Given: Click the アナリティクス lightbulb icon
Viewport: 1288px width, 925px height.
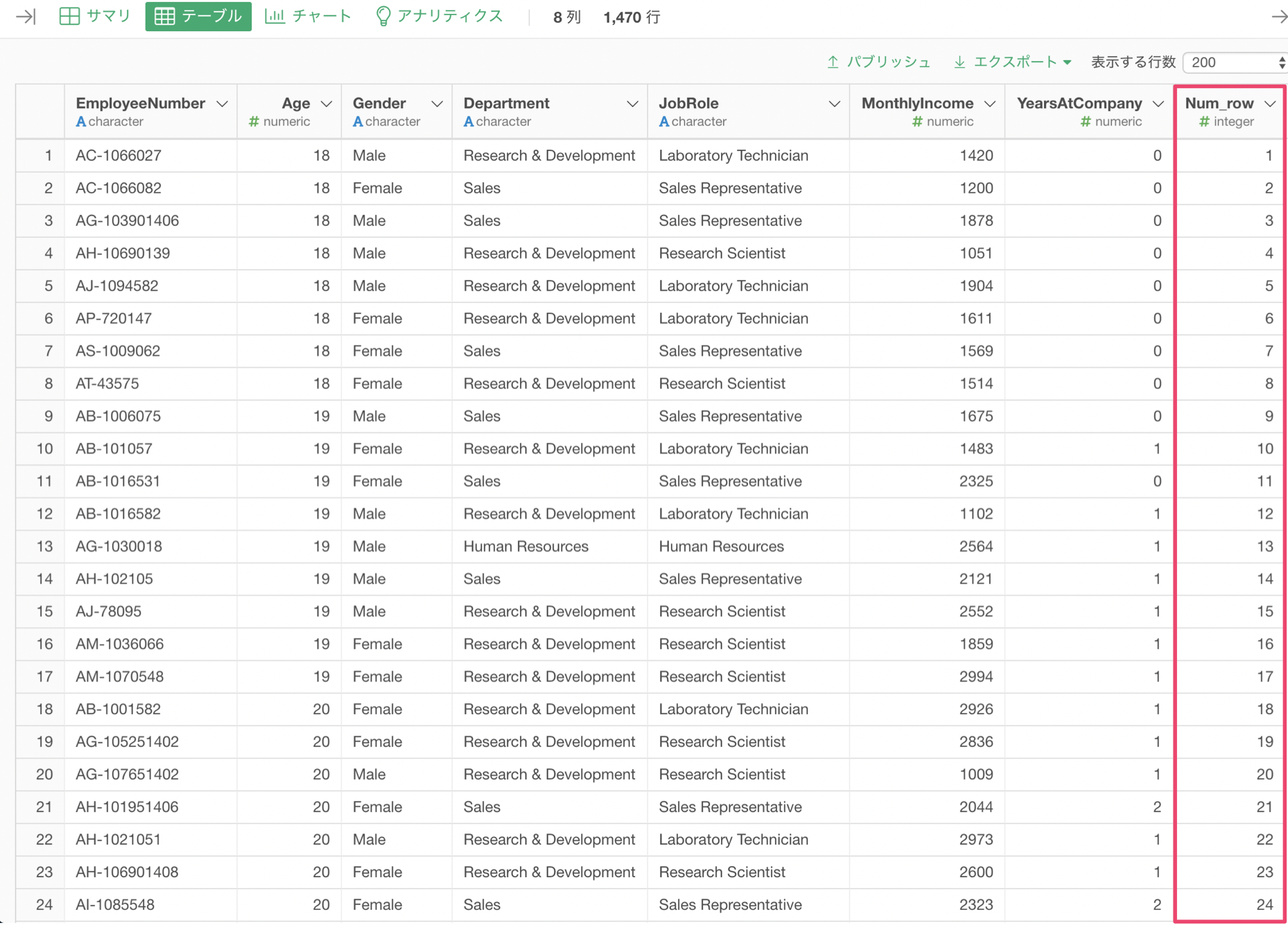Looking at the screenshot, I should click(x=383, y=16).
